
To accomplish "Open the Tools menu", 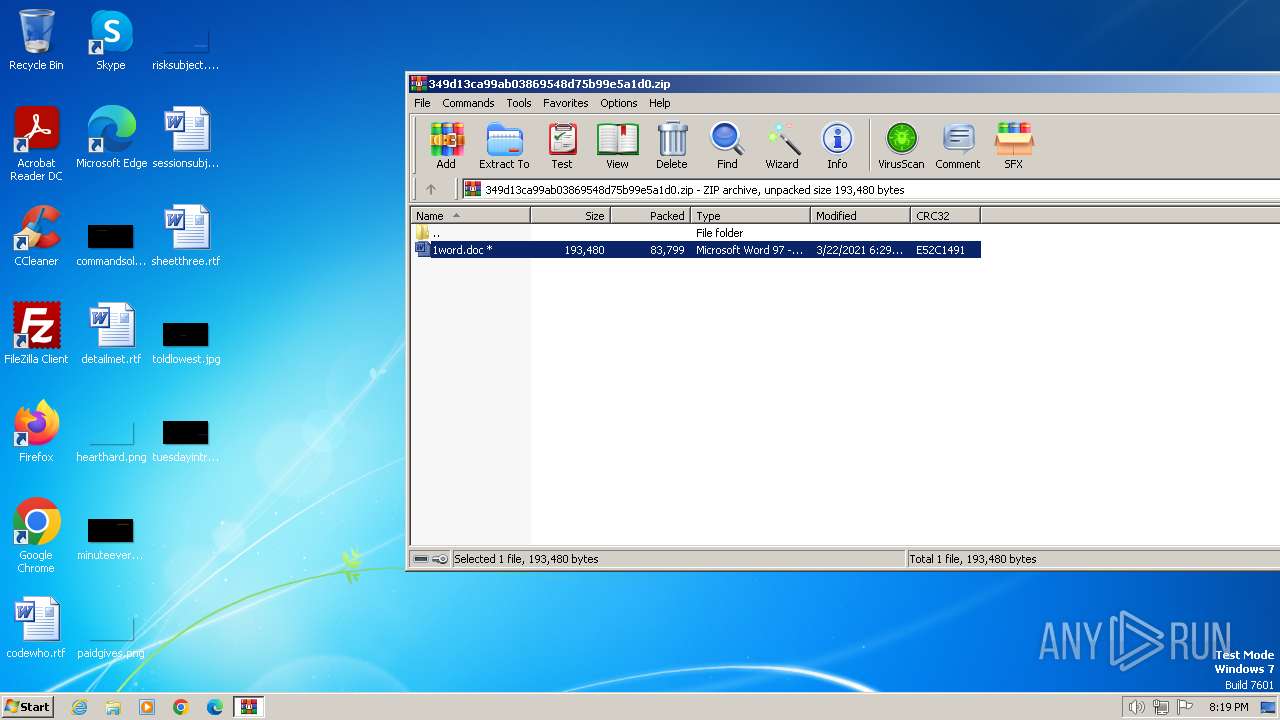I will 519,103.
